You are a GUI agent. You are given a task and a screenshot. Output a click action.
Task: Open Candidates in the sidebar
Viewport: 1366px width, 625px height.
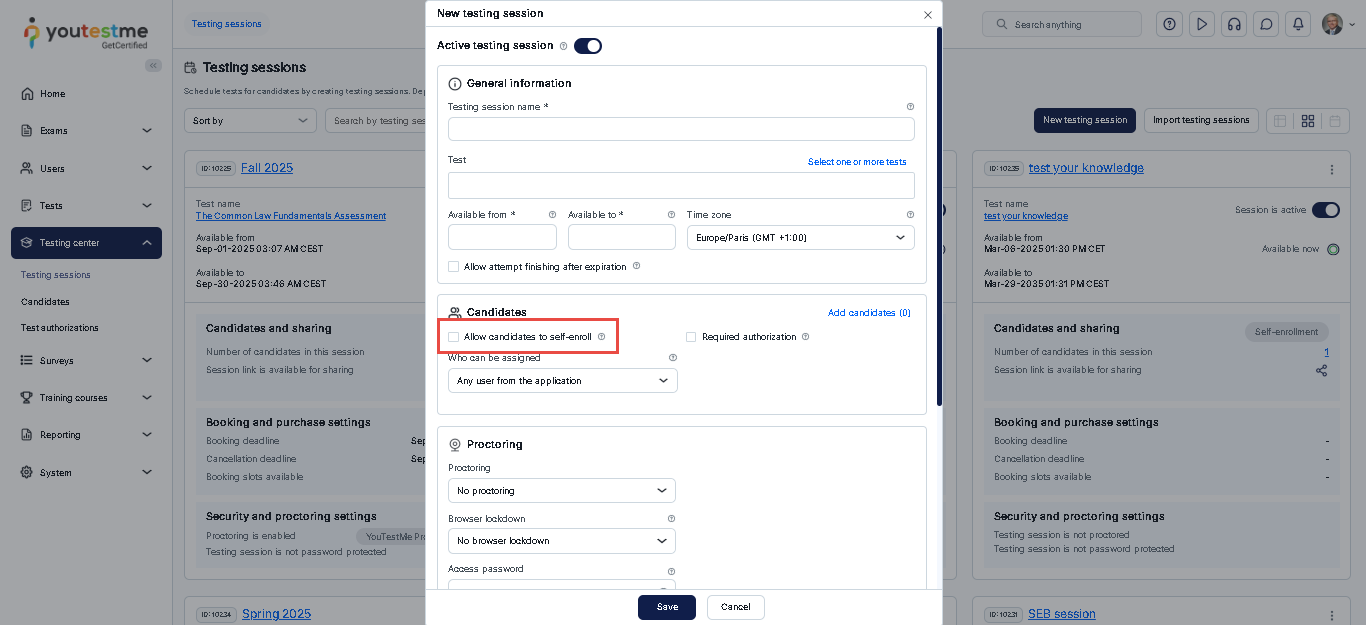tap(45, 301)
